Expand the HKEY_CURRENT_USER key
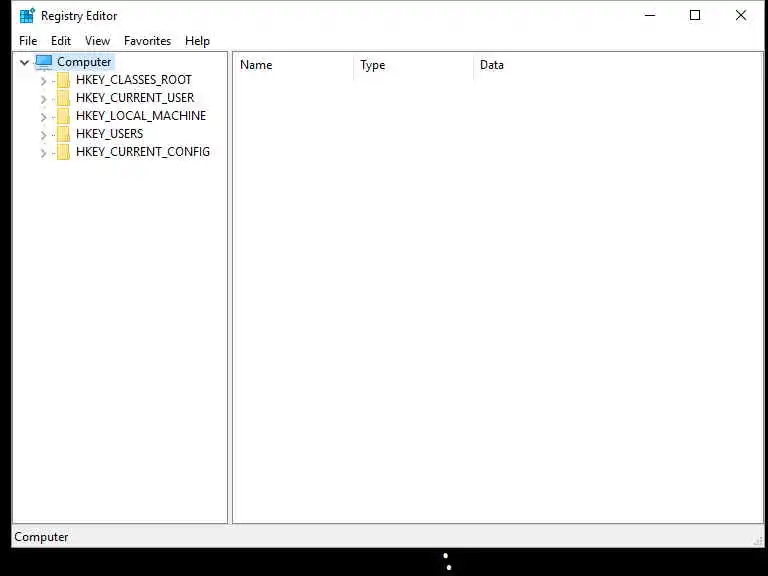Viewport: 768px width, 576px height. (x=43, y=99)
